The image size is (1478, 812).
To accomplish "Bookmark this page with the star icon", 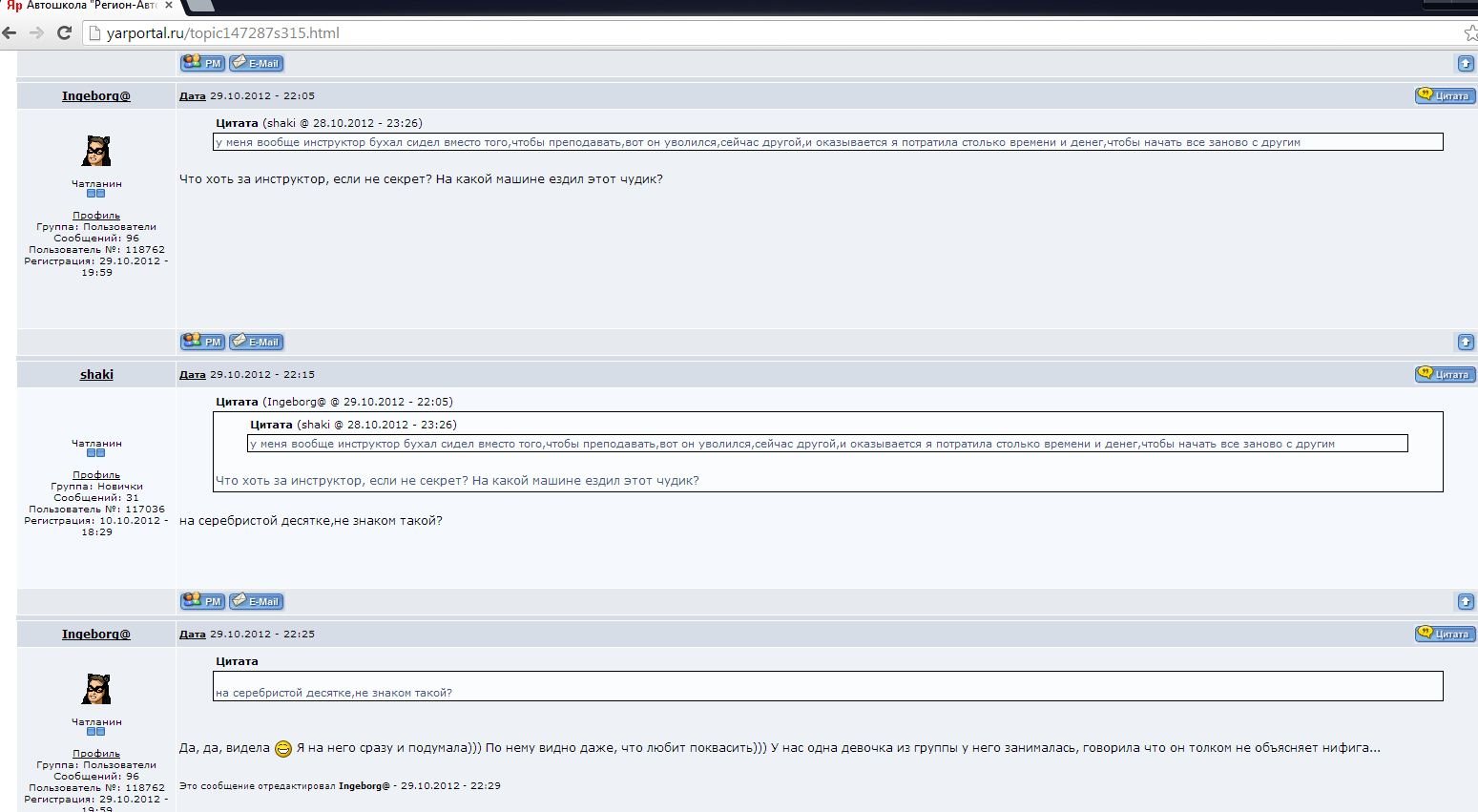I will [1469, 33].
